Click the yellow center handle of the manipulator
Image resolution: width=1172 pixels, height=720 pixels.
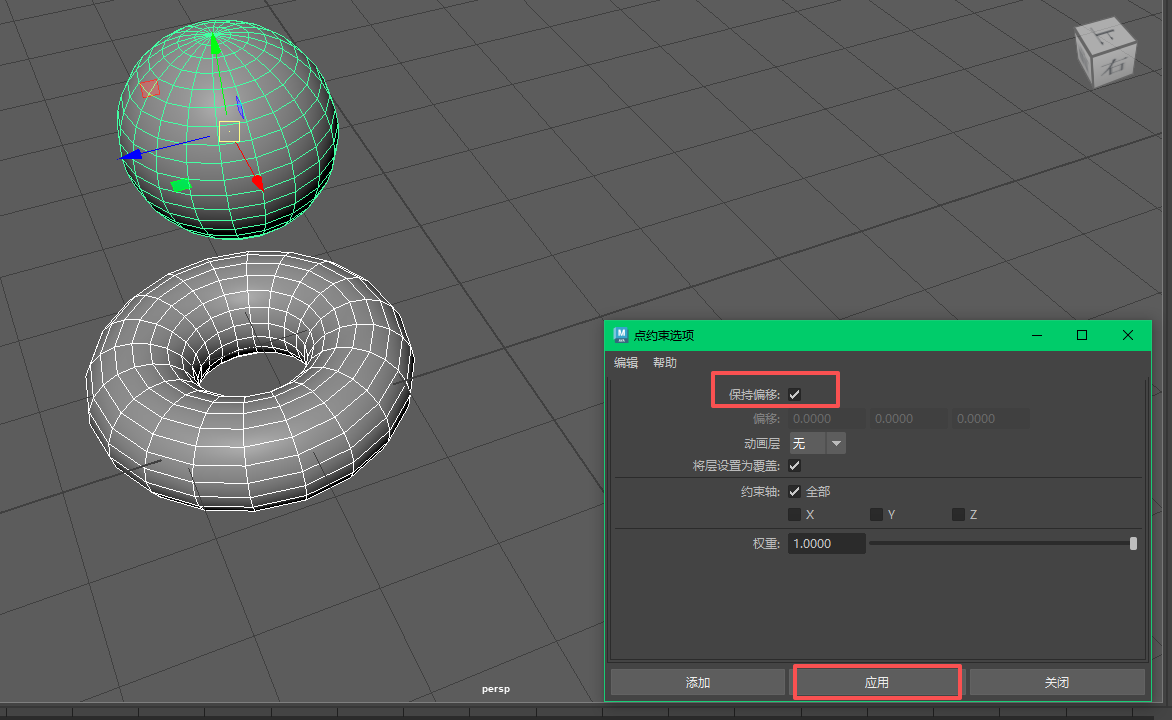tap(229, 132)
